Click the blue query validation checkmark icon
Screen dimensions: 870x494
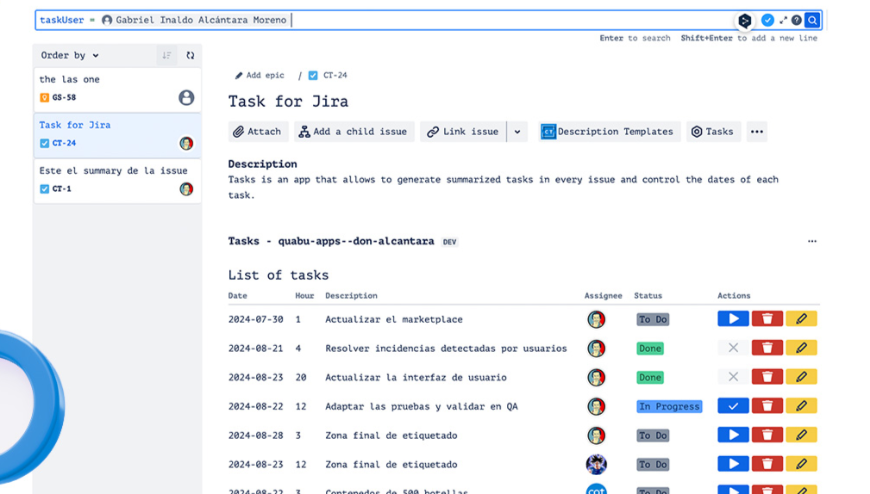[767, 21]
